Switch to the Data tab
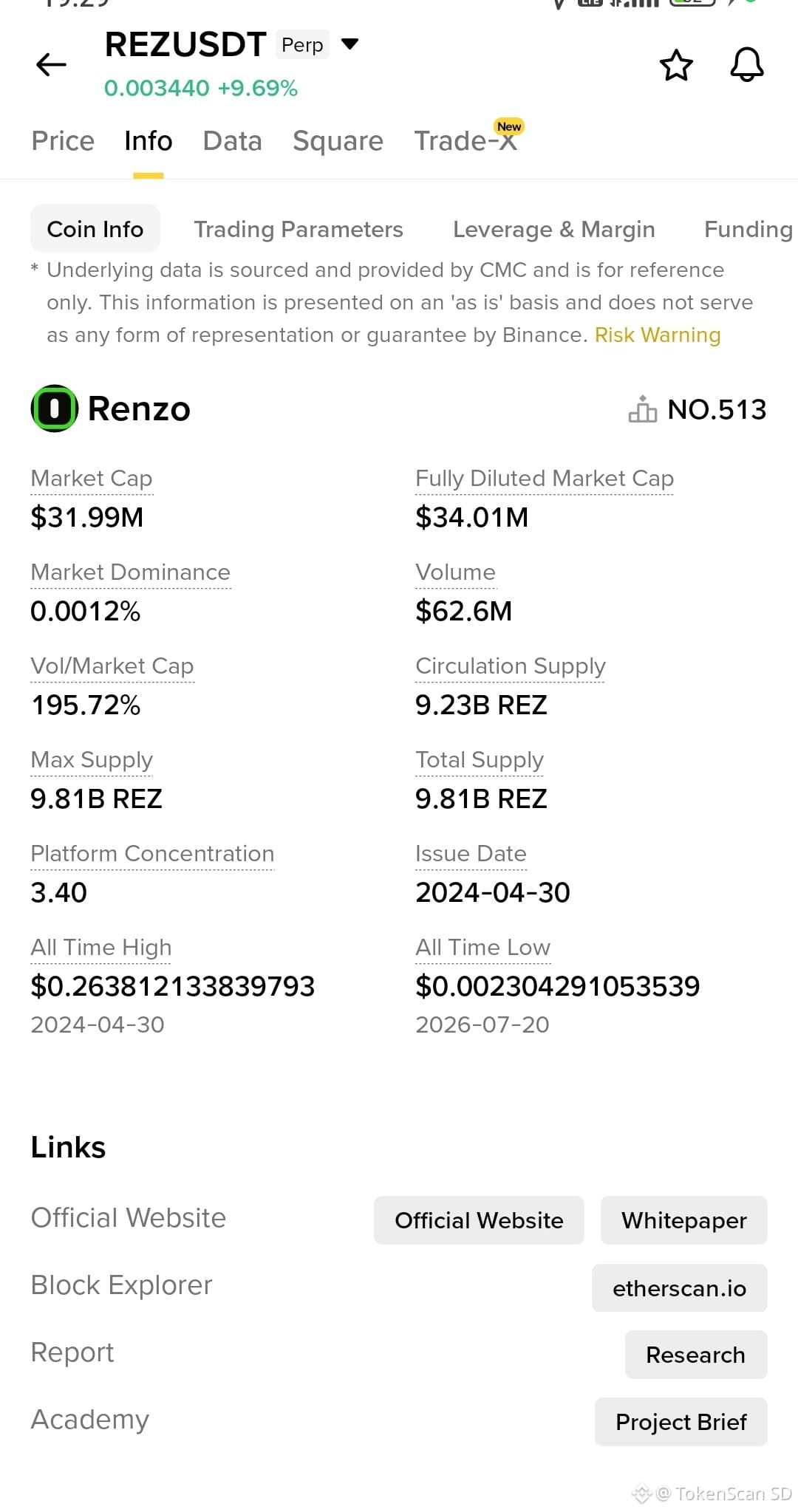 click(x=232, y=140)
